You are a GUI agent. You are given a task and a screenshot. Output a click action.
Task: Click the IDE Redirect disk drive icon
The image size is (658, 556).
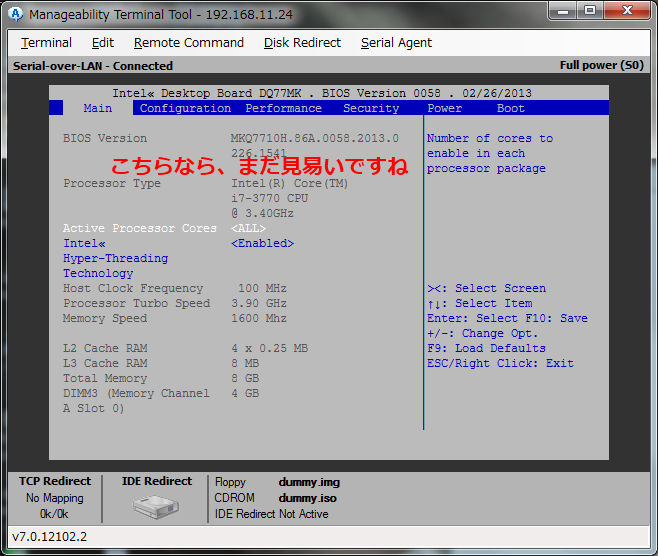click(156, 506)
